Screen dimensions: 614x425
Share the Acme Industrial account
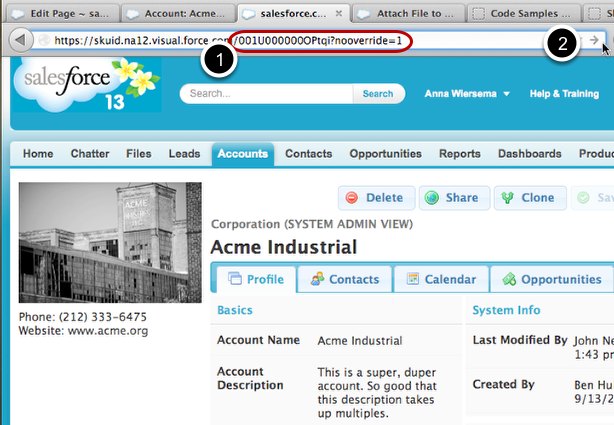(451, 198)
